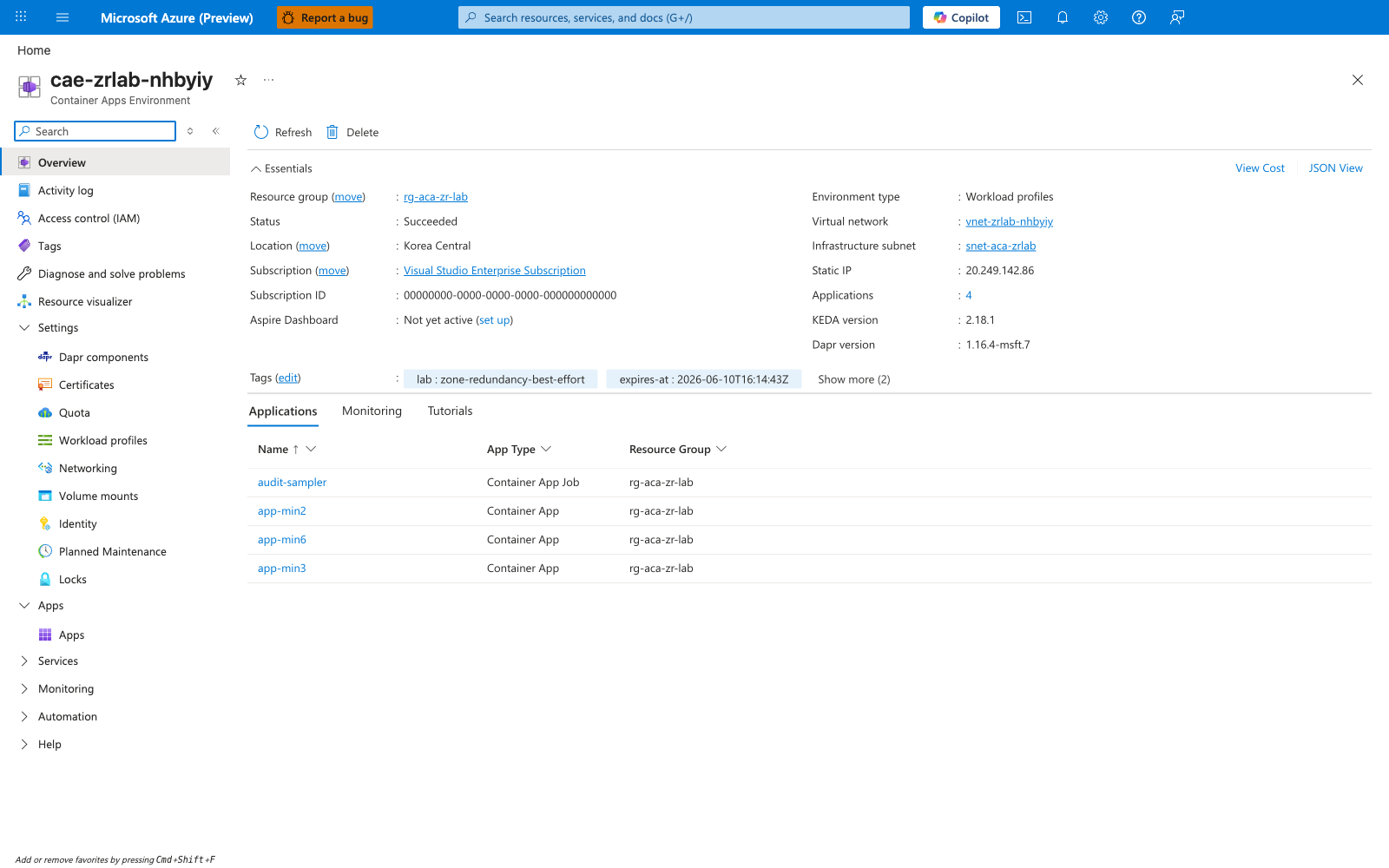Click the set up link for Aspire Dashboard
Screen dimensions: 1389x868
point(495,320)
